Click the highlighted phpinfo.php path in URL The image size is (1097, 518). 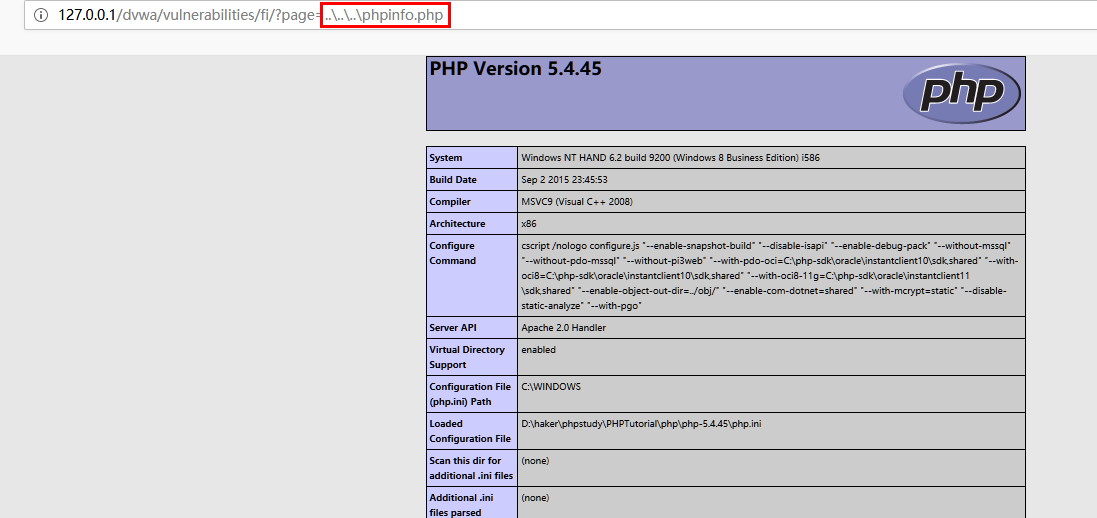coord(385,16)
